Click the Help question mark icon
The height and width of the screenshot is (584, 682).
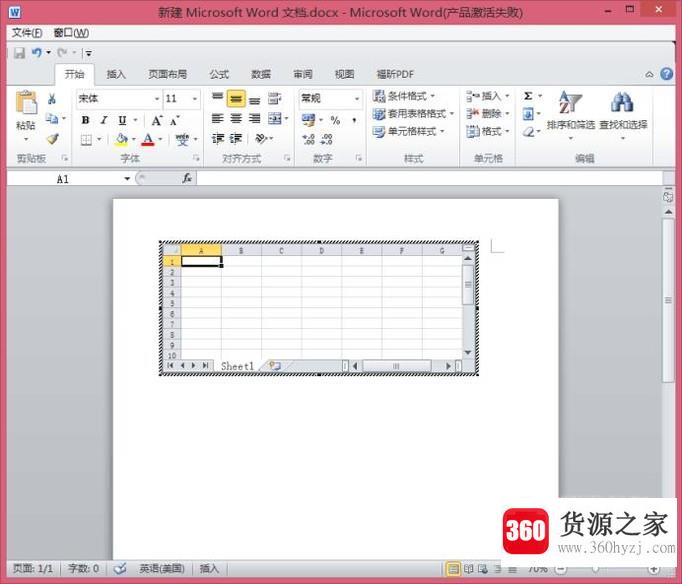[x=666, y=73]
